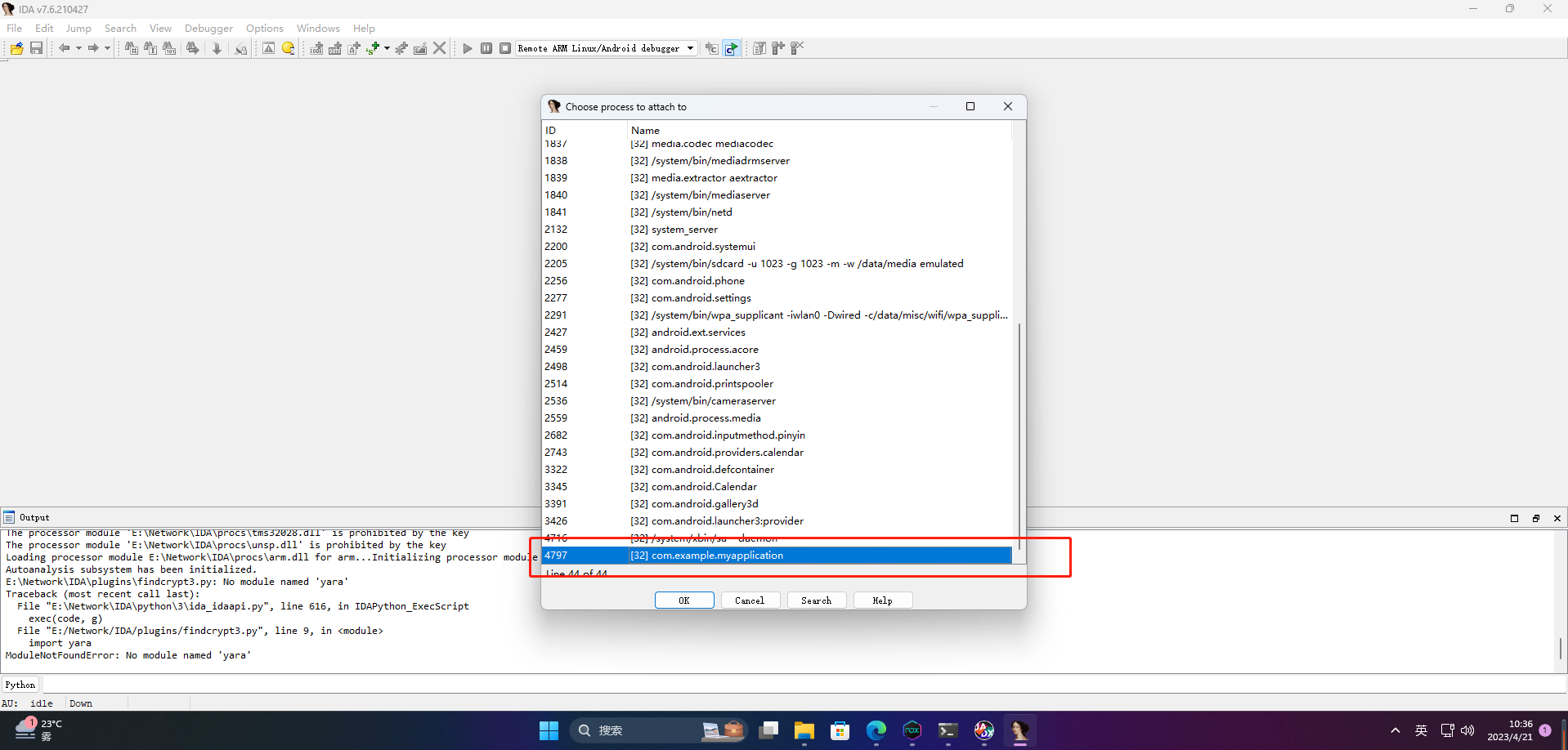Click the delete watch X toolbar icon
The height and width of the screenshot is (750, 1568).
point(797,48)
